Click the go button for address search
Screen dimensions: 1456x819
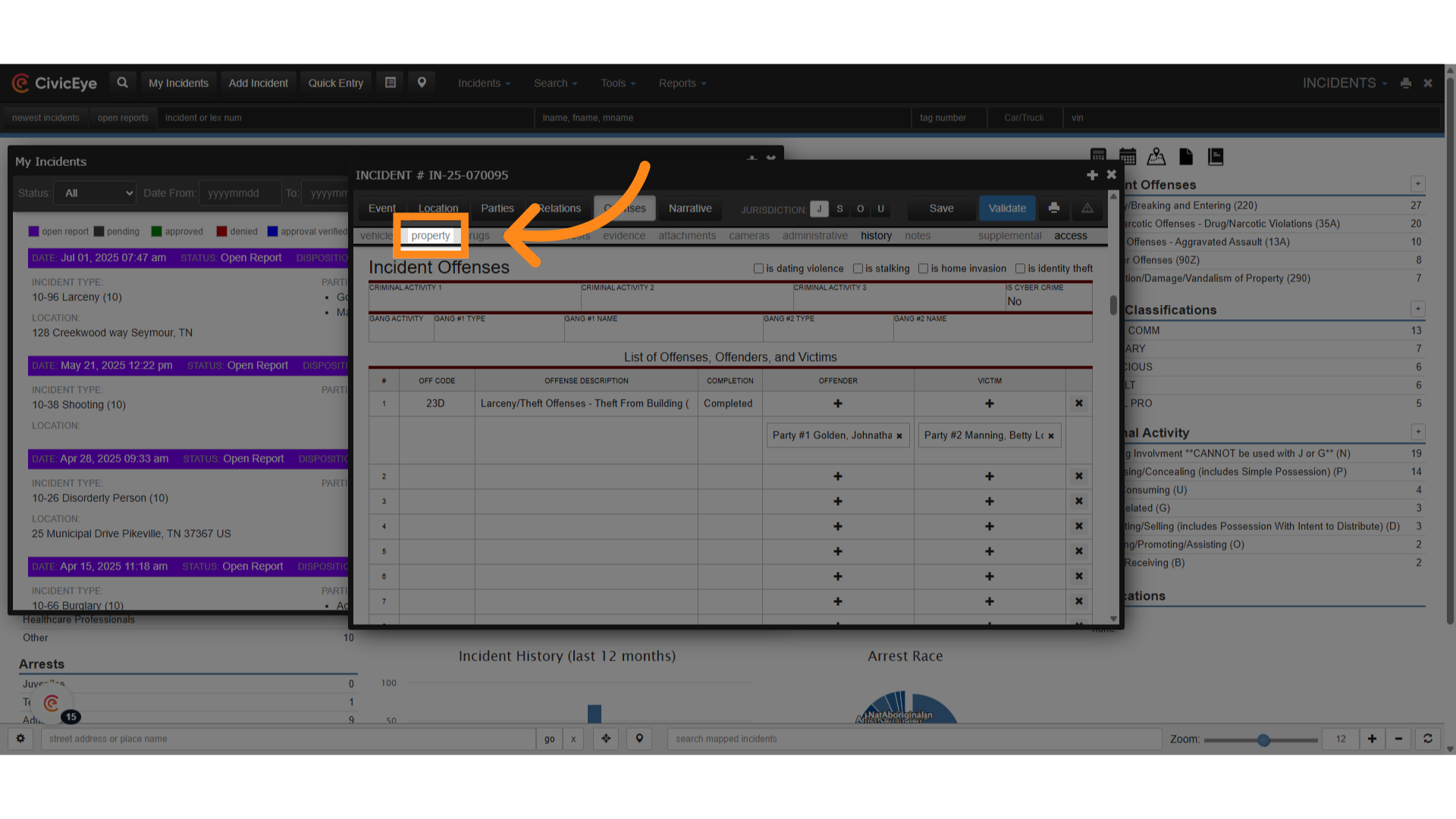point(549,739)
